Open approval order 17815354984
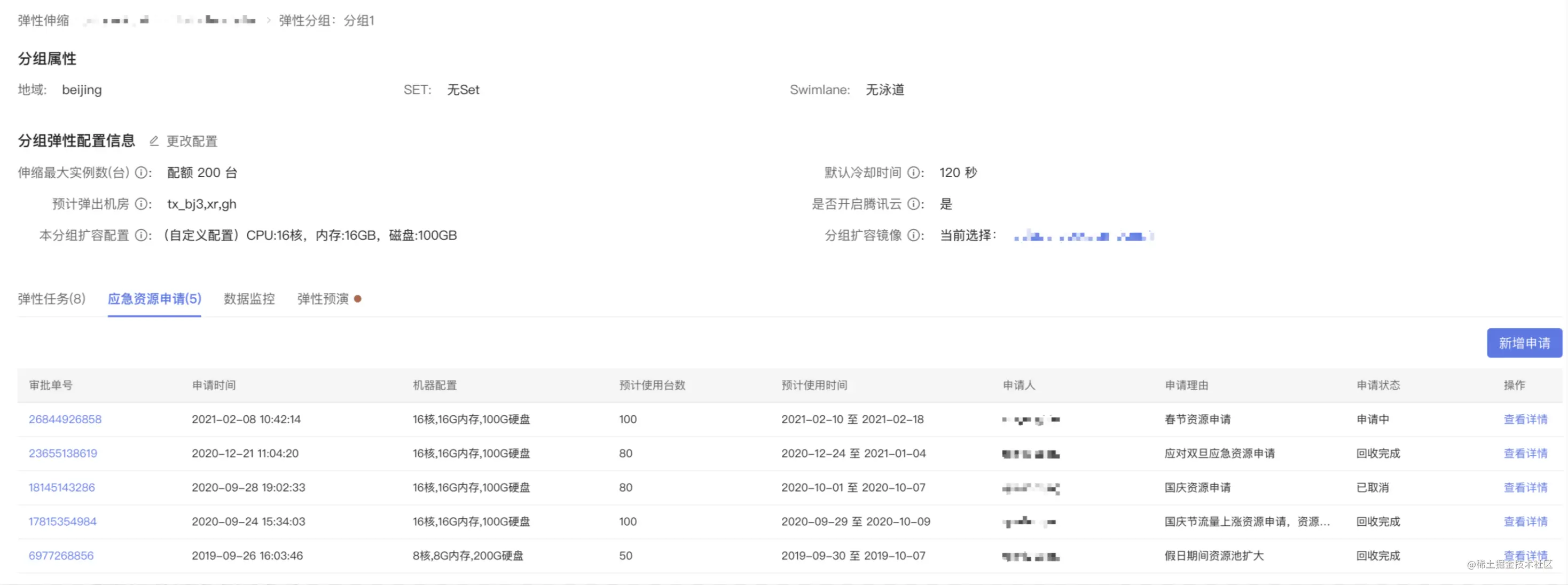Screen dimensions: 1568x585 [62, 522]
